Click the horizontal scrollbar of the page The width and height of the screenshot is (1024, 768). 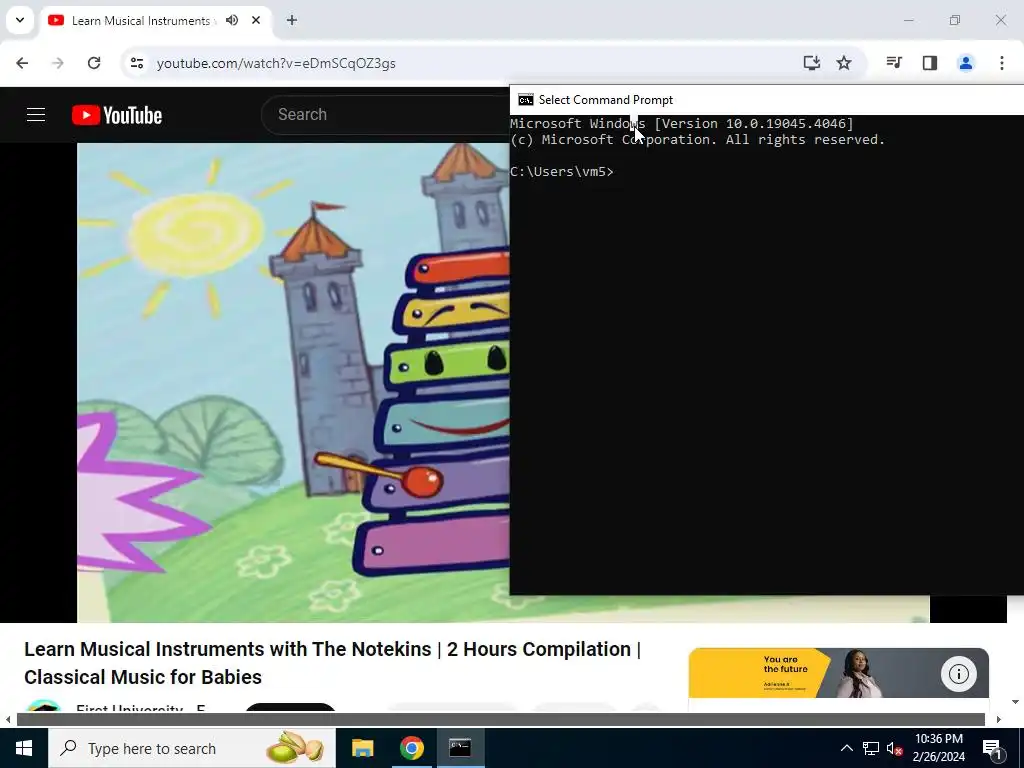[x=501, y=720]
